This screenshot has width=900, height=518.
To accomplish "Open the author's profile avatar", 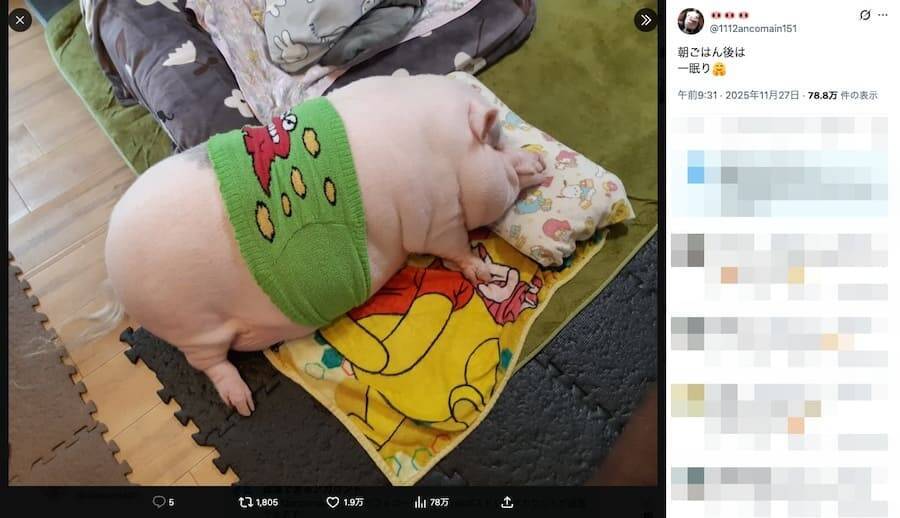I will pos(690,22).
